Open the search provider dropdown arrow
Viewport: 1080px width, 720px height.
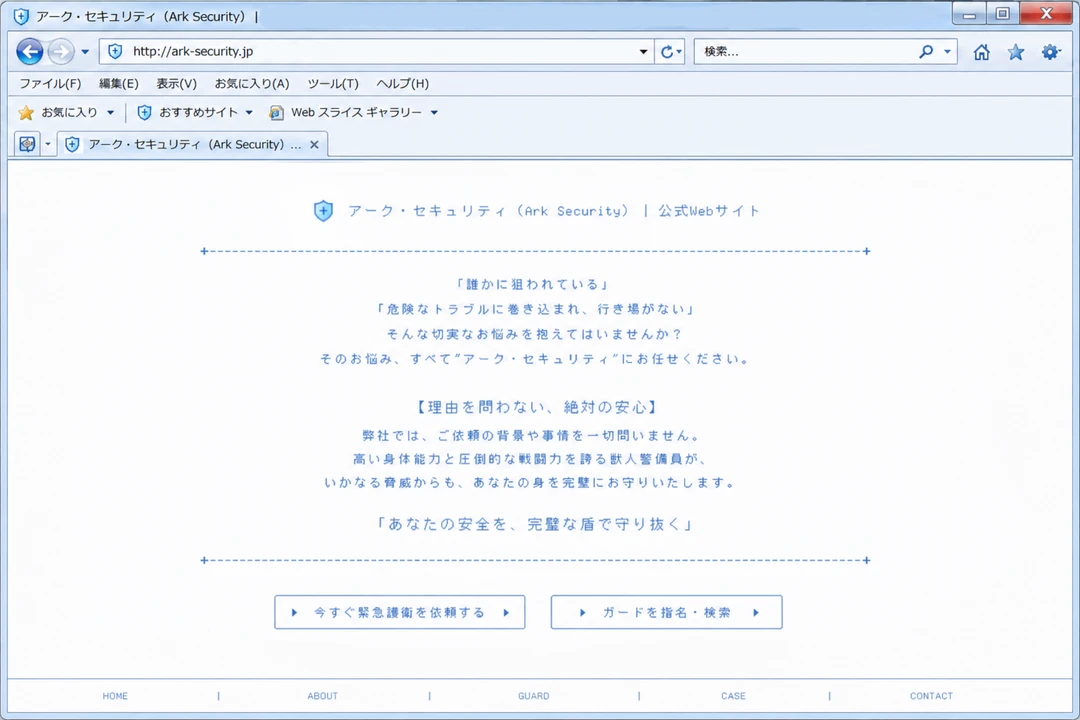coord(947,52)
